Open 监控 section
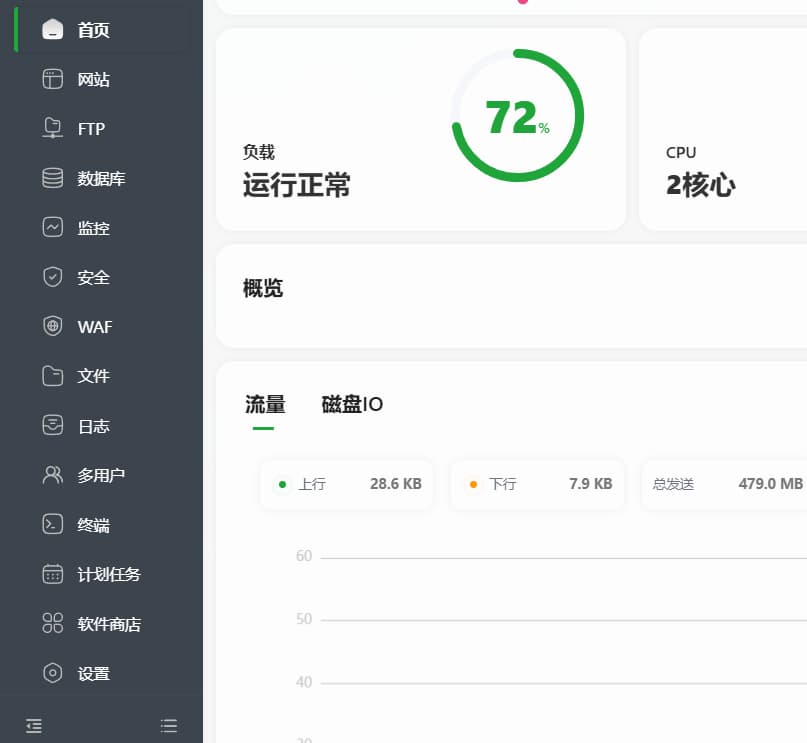Image resolution: width=807 pixels, height=743 pixels. click(x=94, y=228)
